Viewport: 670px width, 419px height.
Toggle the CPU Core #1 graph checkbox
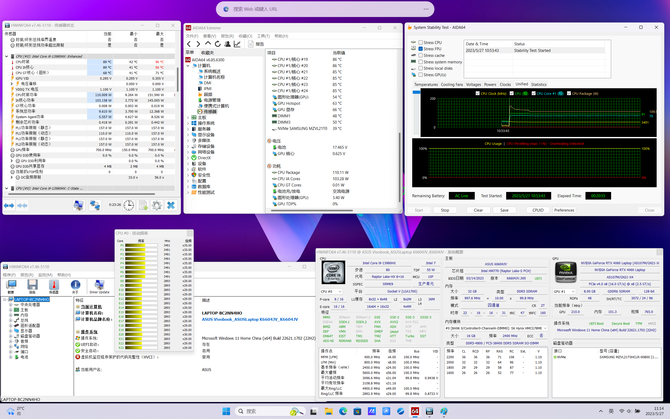click(x=533, y=93)
